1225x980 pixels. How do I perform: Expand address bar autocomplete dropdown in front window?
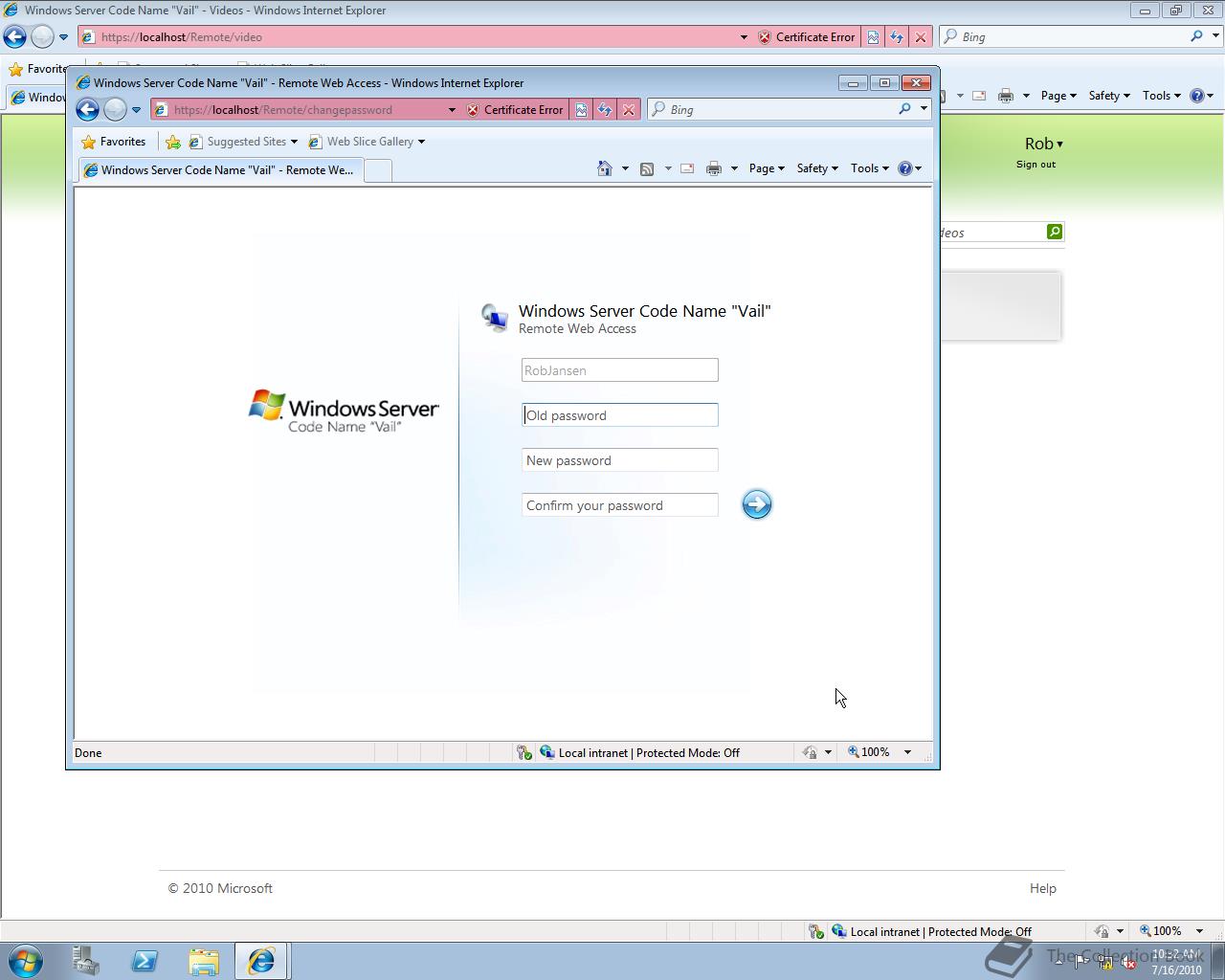coord(452,110)
